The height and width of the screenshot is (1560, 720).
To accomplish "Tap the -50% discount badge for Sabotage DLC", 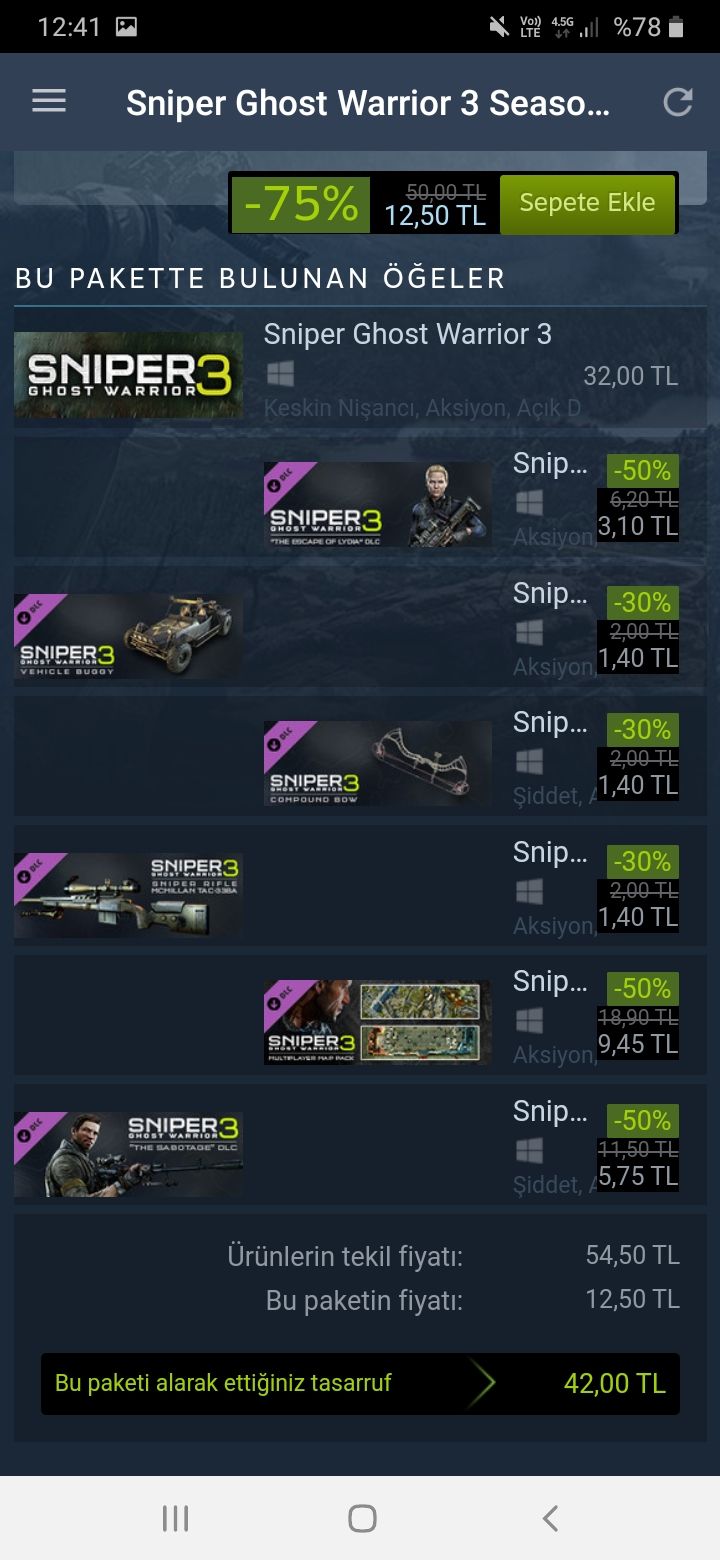I will [642, 1120].
